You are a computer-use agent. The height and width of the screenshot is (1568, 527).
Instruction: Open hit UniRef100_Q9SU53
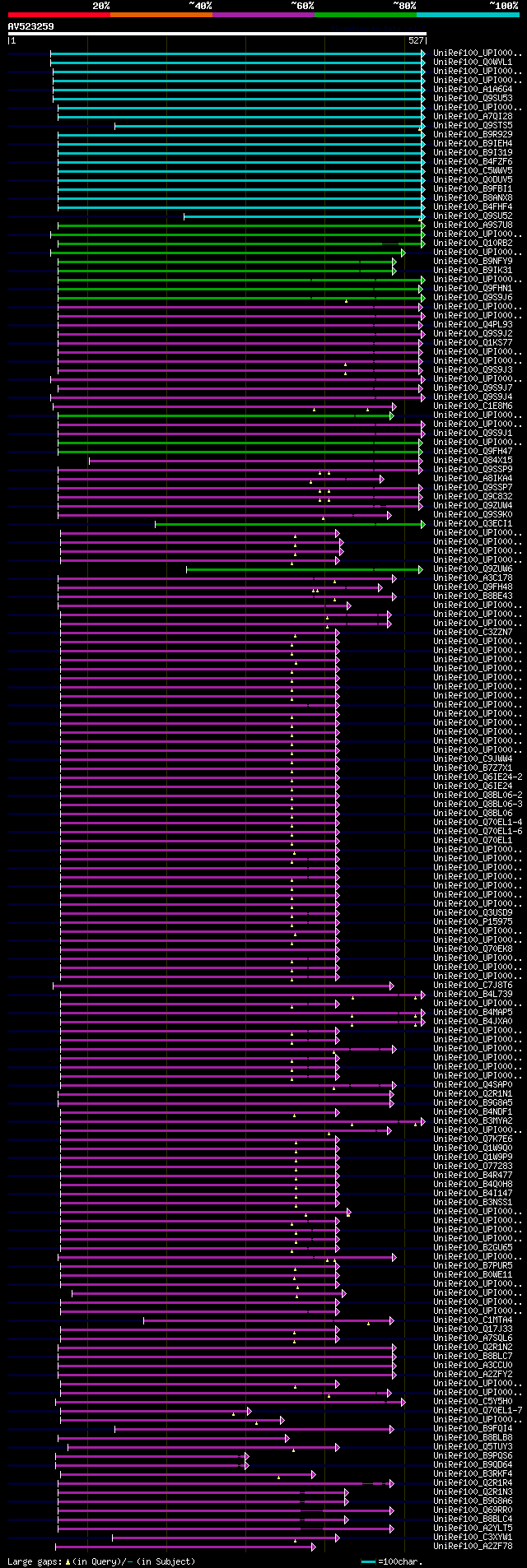click(x=473, y=98)
